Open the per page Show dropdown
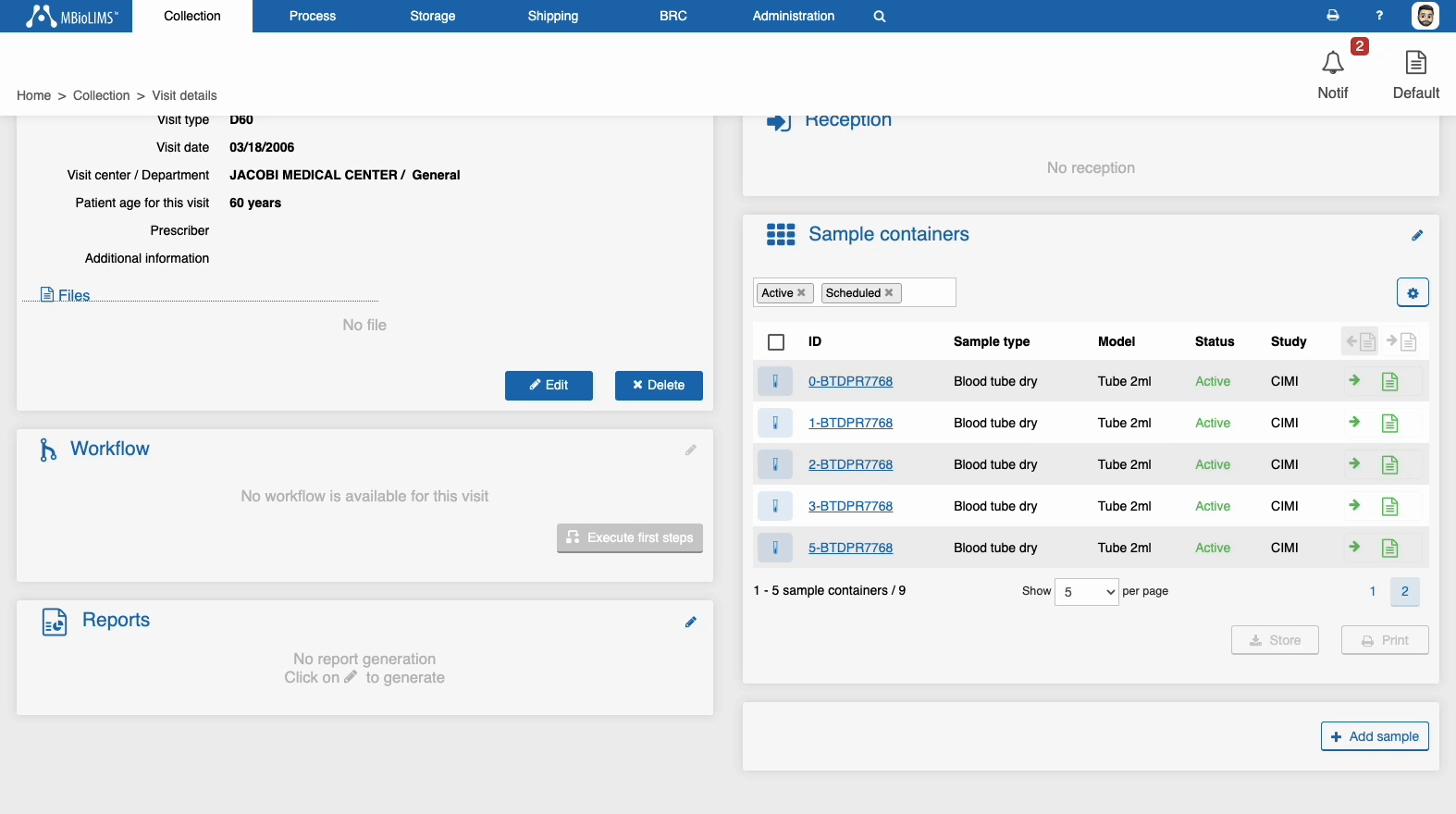The height and width of the screenshot is (814, 1456). tap(1086, 592)
